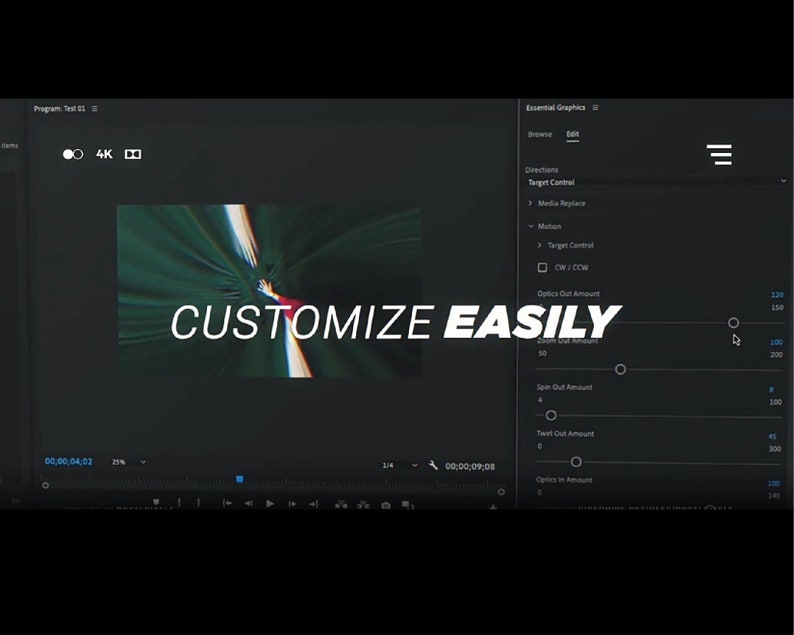This screenshot has height=635, width=794.
Task: Expand the Media Replace group
Action: [x=530, y=203]
